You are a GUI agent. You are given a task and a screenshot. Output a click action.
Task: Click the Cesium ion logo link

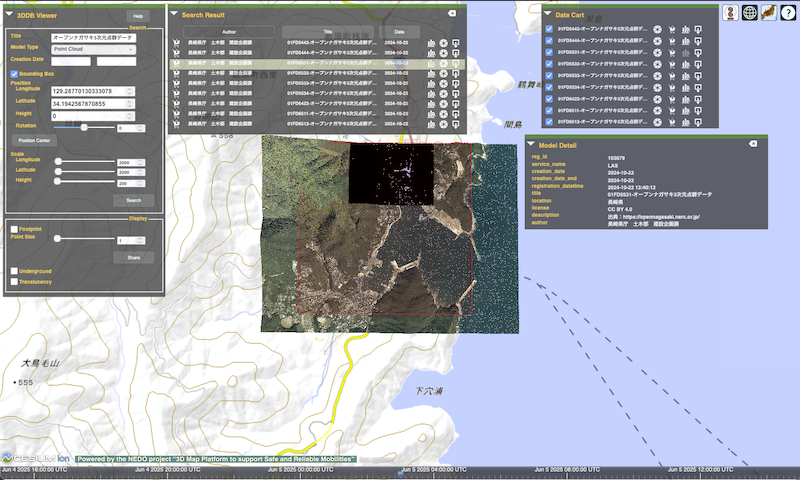pos(35,458)
